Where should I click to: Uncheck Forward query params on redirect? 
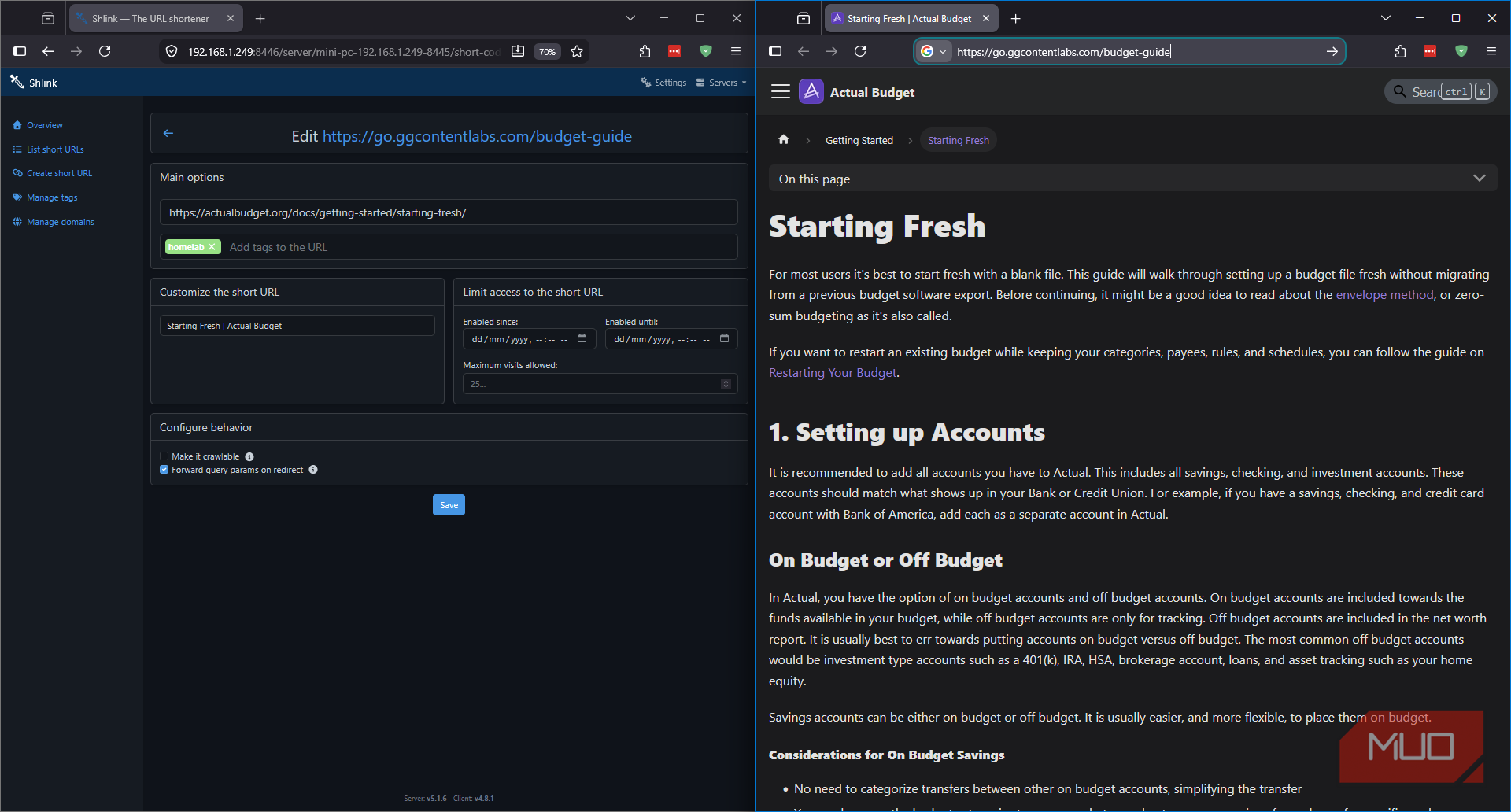point(164,470)
